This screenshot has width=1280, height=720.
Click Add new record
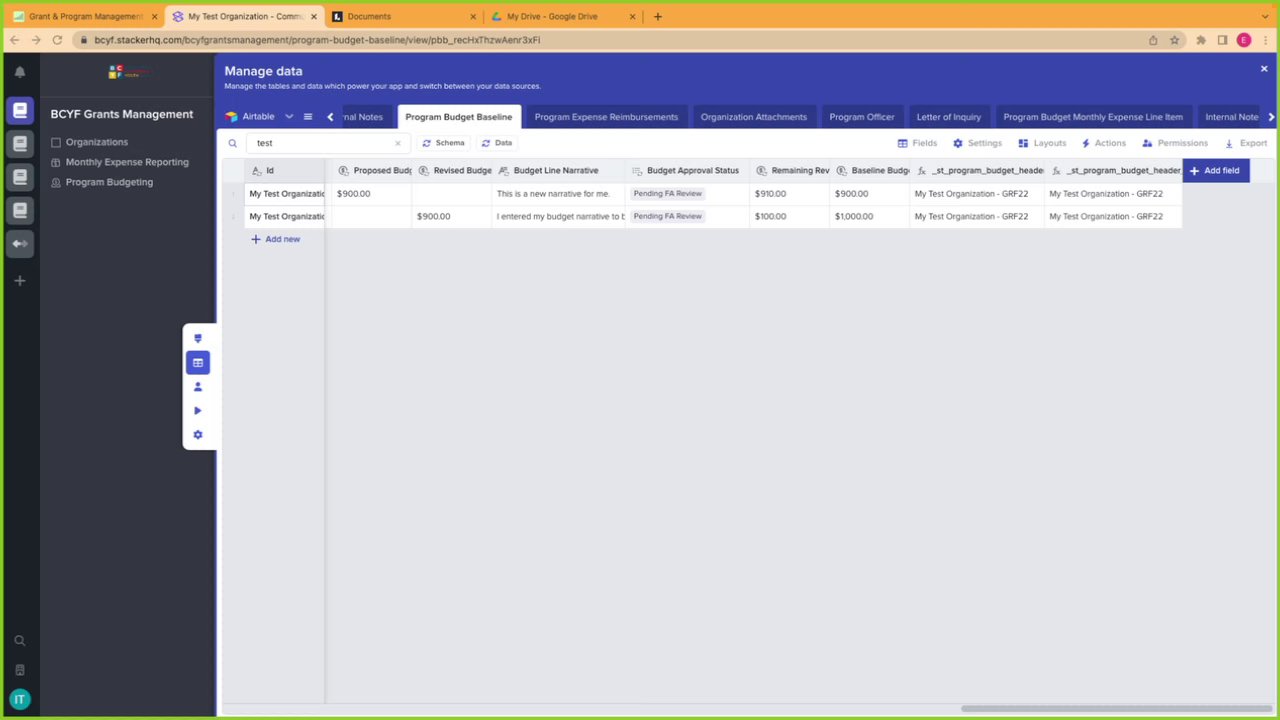275,239
